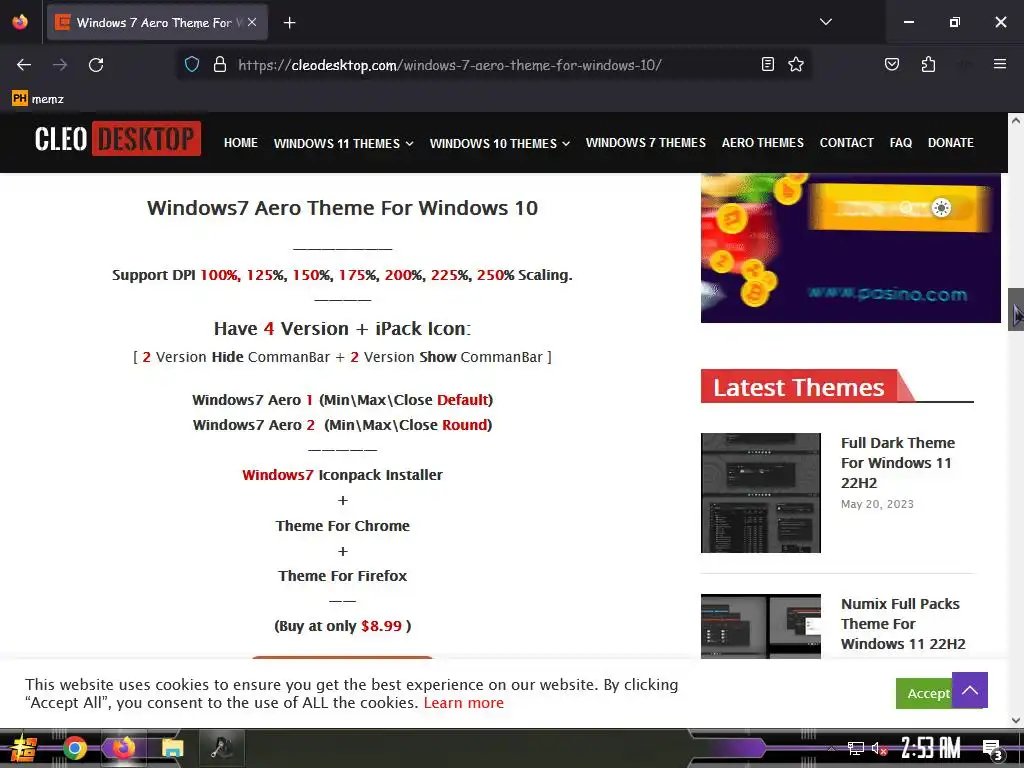This screenshot has width=1024, height=768.
Task: Open Full Dark Theme thumbnail image
Action: click(x=760, y=492)
